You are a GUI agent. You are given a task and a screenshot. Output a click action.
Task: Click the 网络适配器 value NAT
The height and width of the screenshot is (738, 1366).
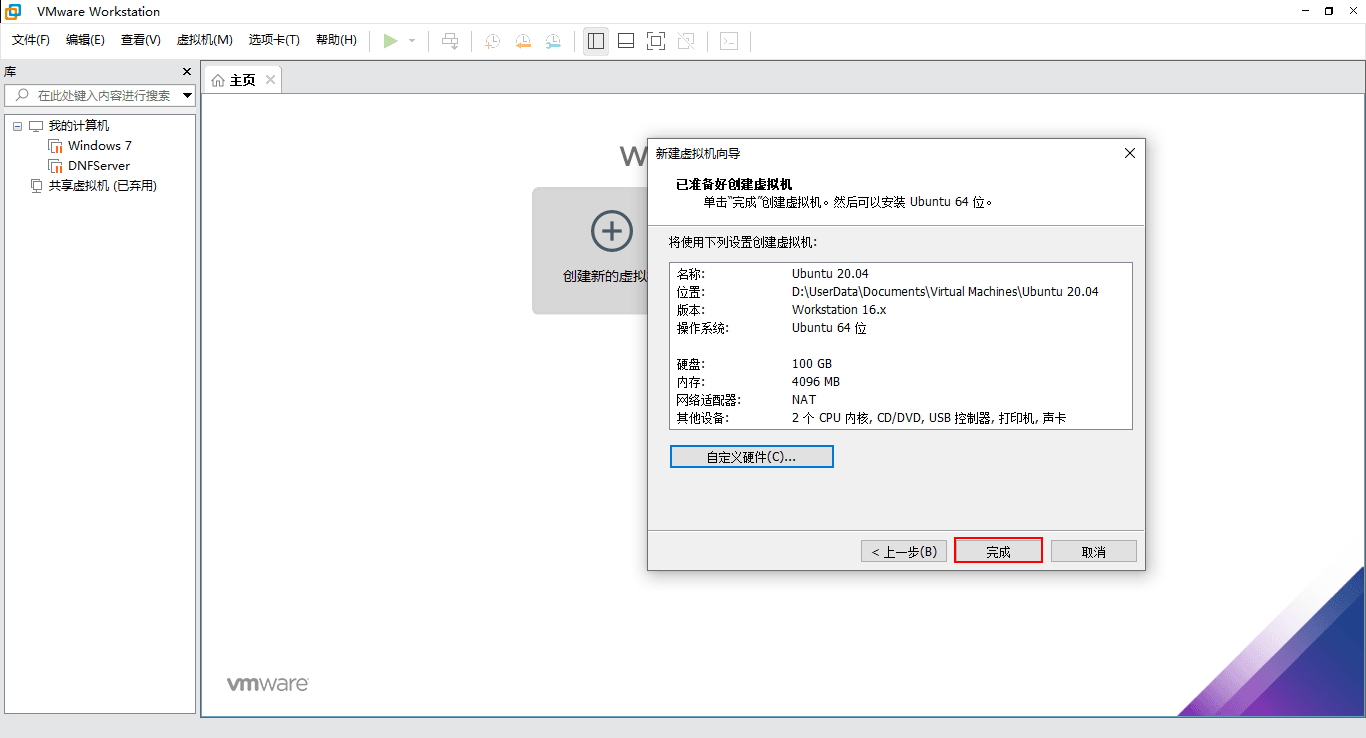(804, 399)
